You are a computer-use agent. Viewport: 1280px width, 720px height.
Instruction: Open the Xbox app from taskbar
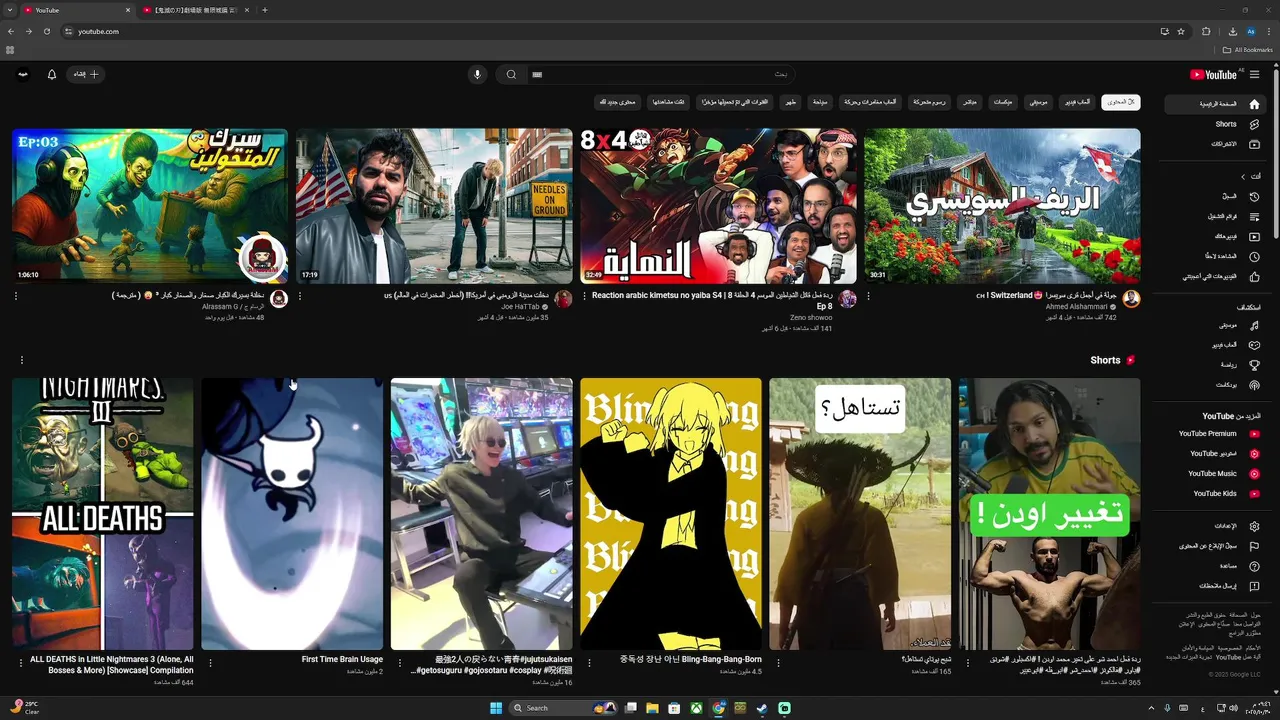(x=696, y=708)
